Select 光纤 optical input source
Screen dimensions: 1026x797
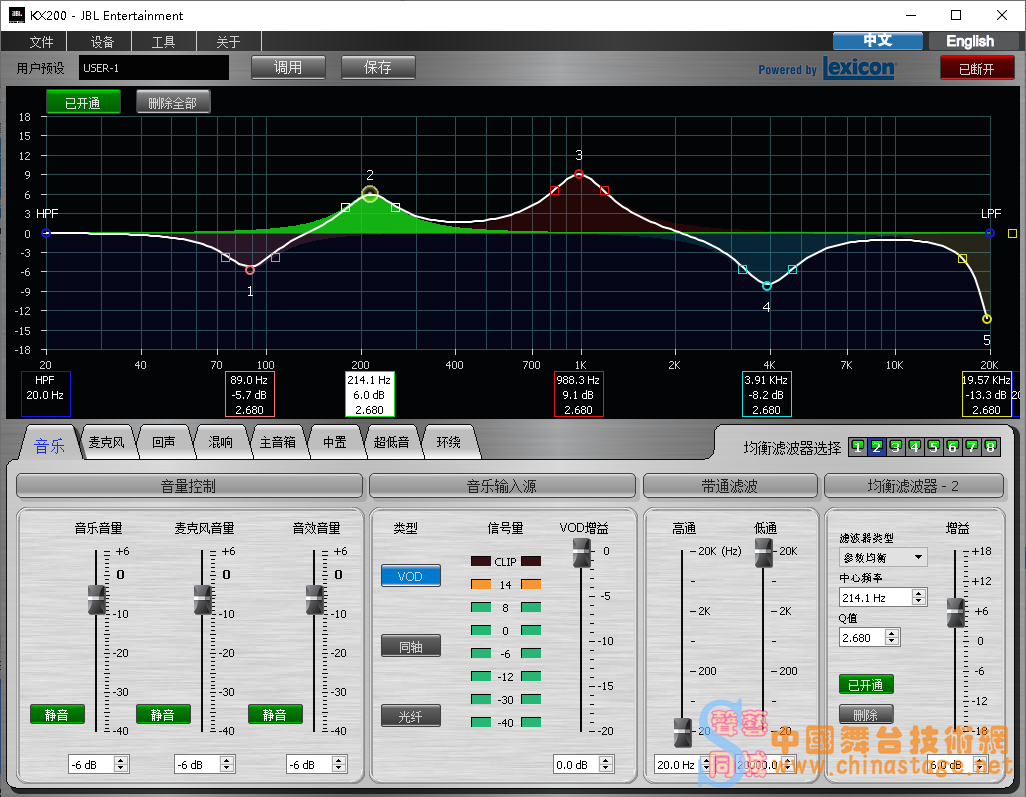coord(410,717)
